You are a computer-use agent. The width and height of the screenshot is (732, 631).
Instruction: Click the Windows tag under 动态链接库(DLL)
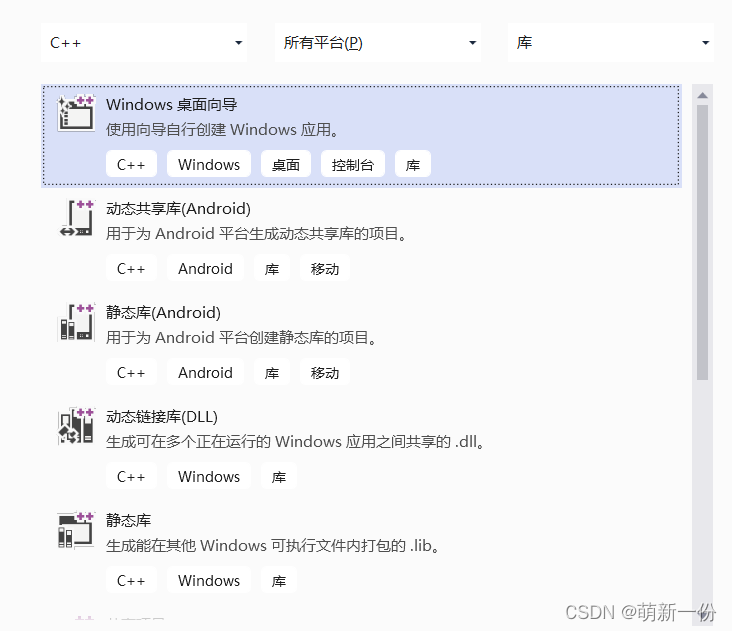[x=209, y=477]
